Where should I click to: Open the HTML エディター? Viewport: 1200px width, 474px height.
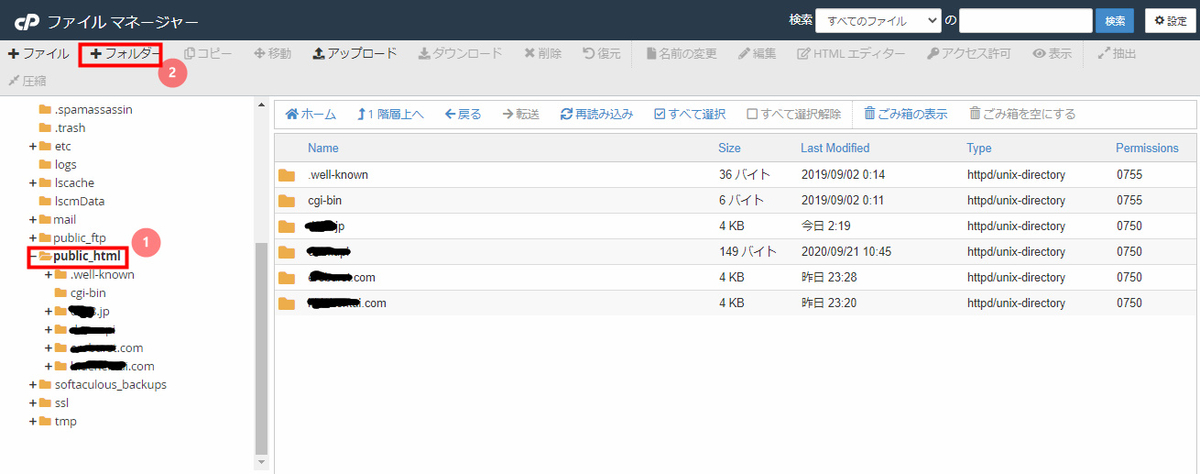coord(852,53)
